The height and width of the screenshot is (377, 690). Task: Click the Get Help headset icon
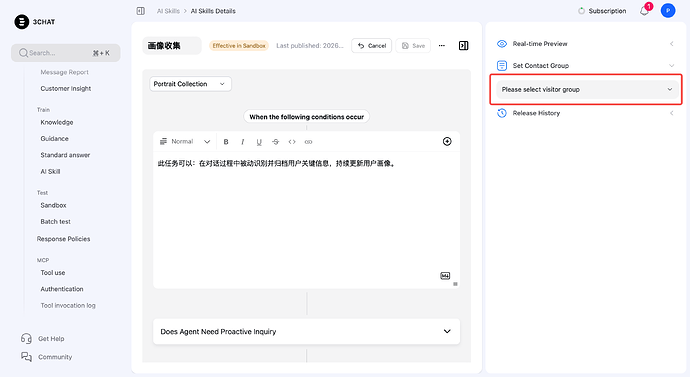[x=26, y=338]
